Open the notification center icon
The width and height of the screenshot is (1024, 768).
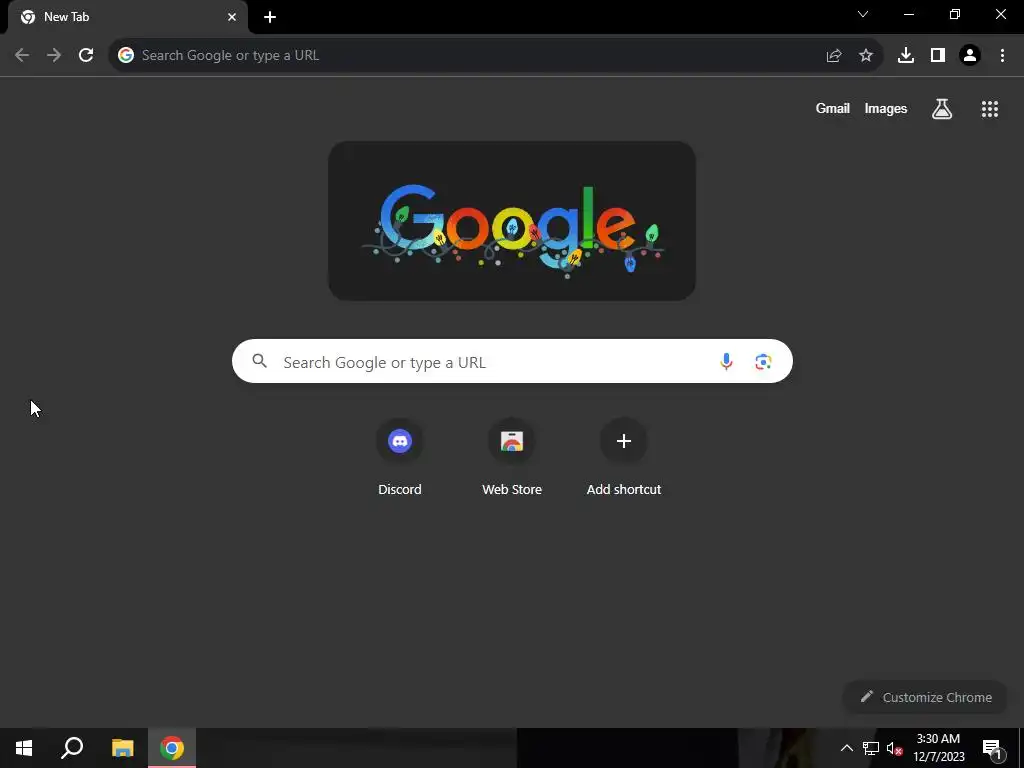(992, 748)
